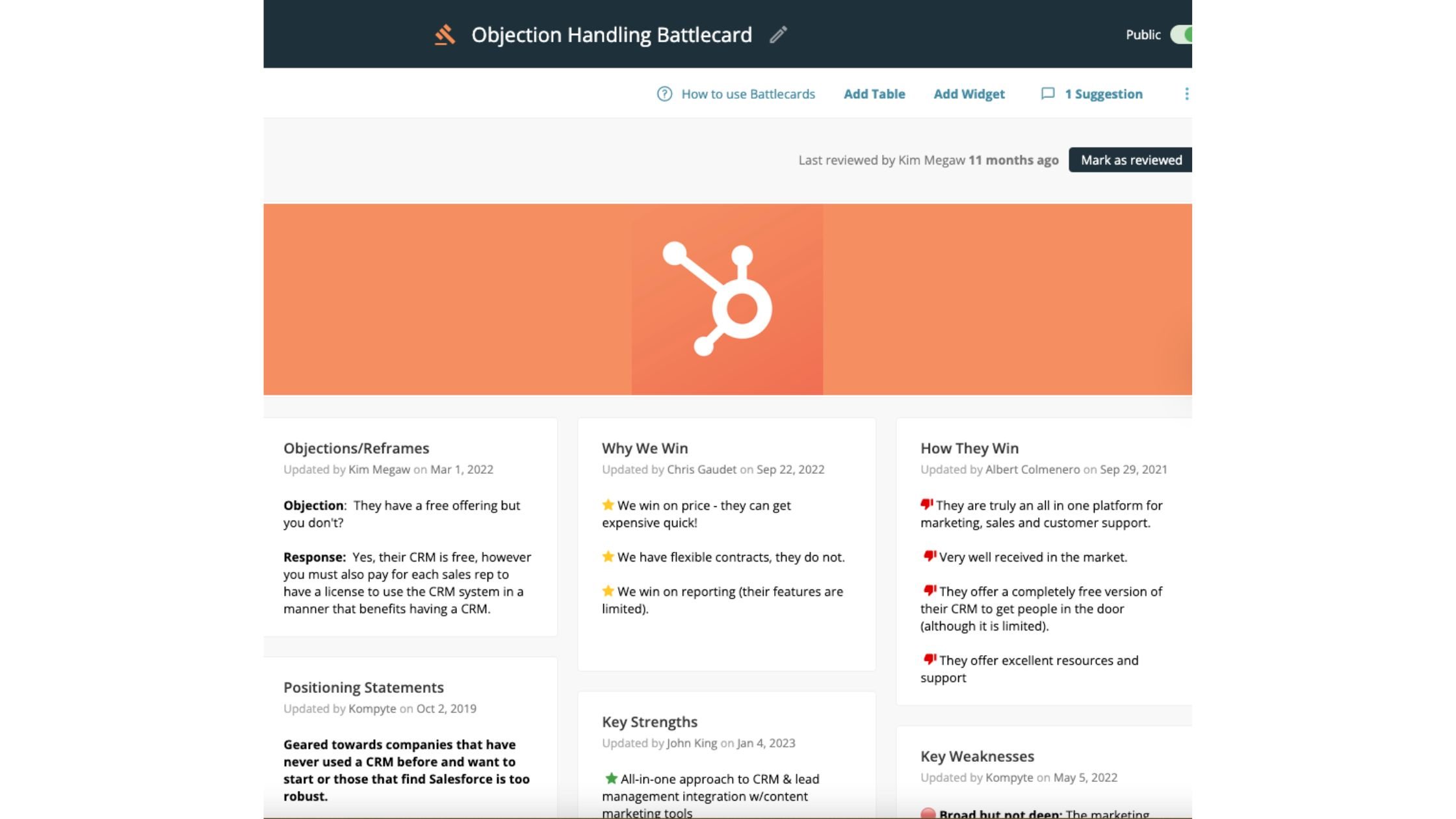The image size is (1456, 819).
Task: Expand the Key Weaknesses card section
Action: pos(977,756)
